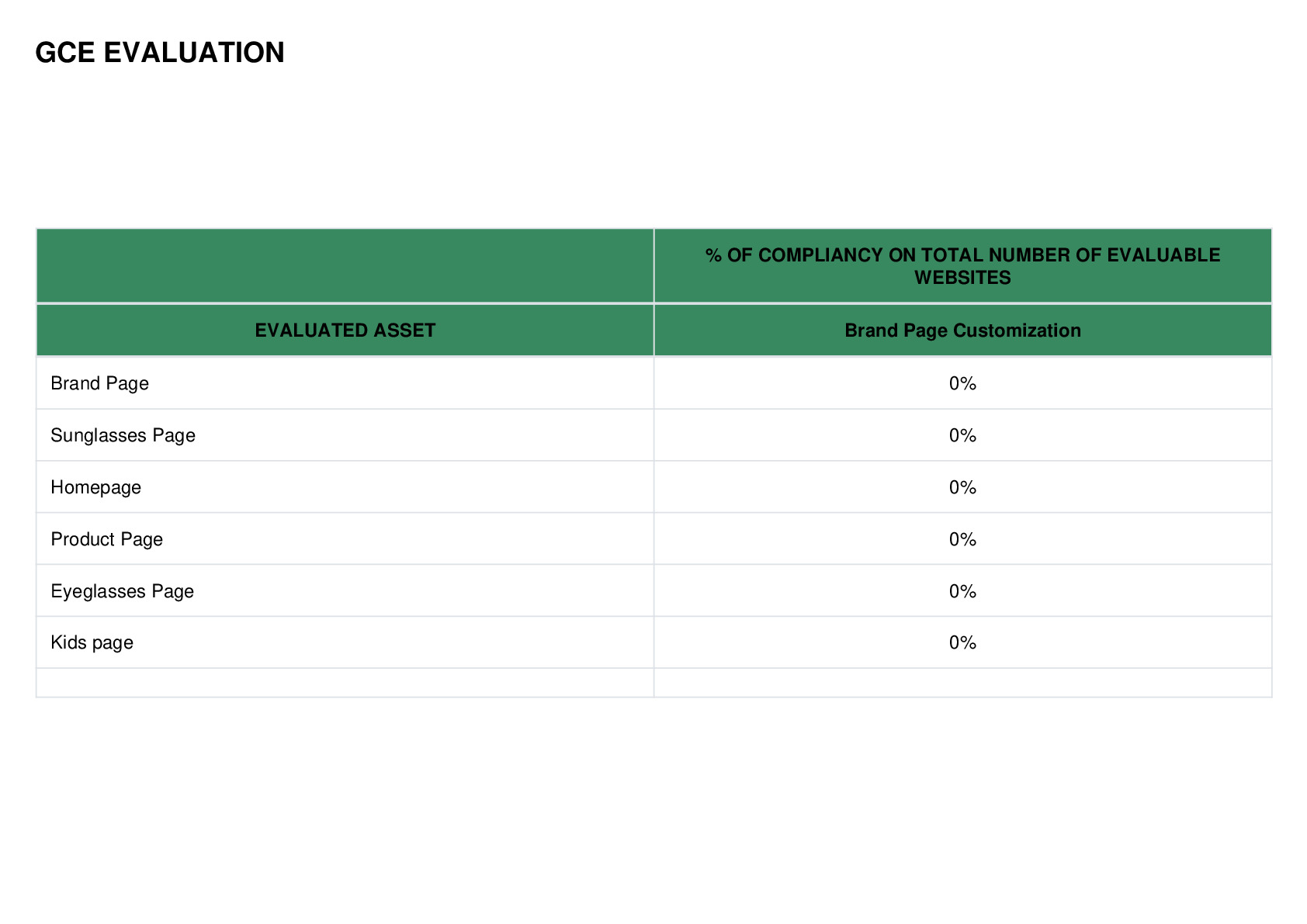Select the EVALUATED ASSET column header
The height and width of the screenshot is (924, 1307).
[x=345, y=330]
